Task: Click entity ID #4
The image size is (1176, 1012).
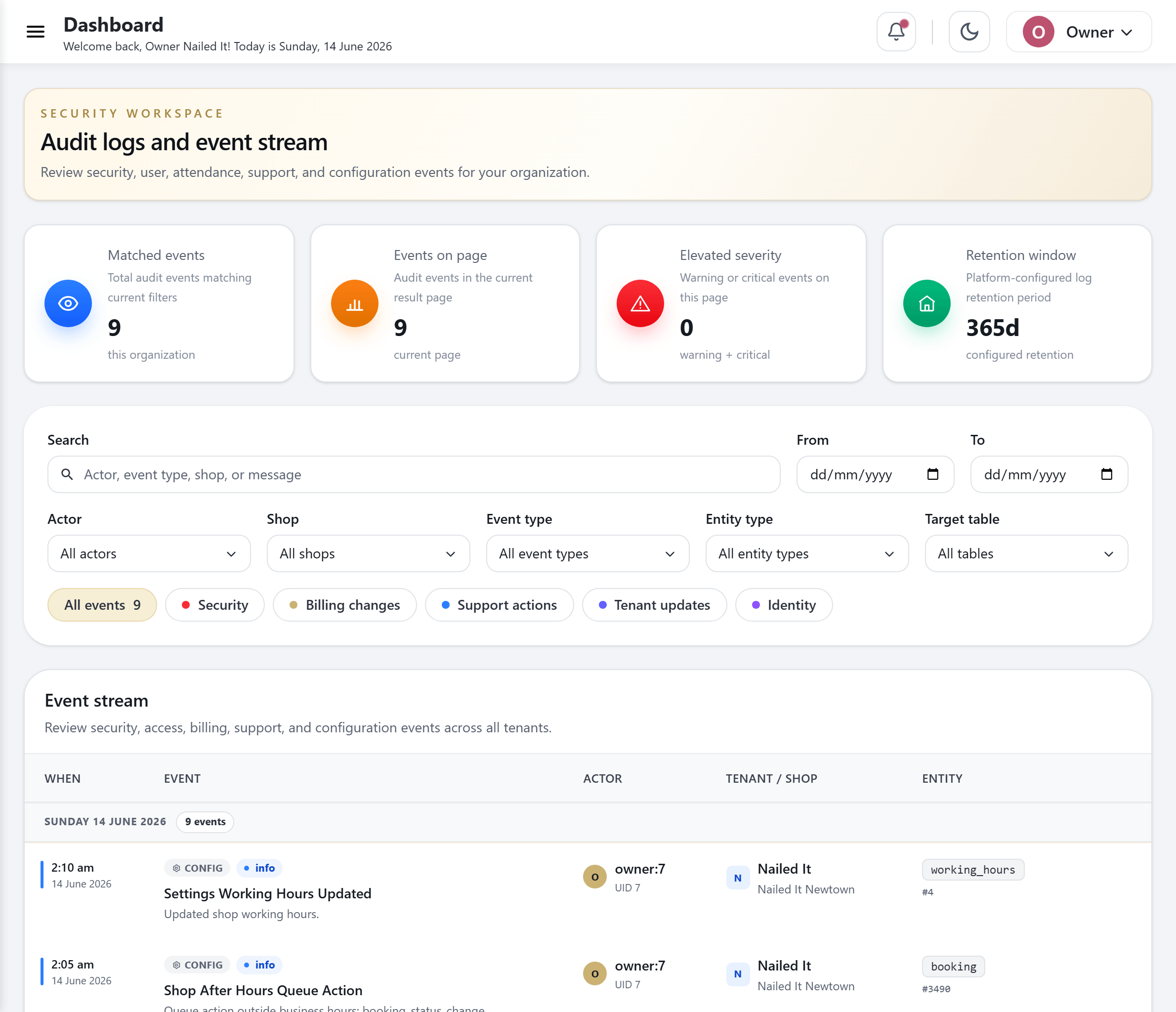Action: (x=927, y=892)
